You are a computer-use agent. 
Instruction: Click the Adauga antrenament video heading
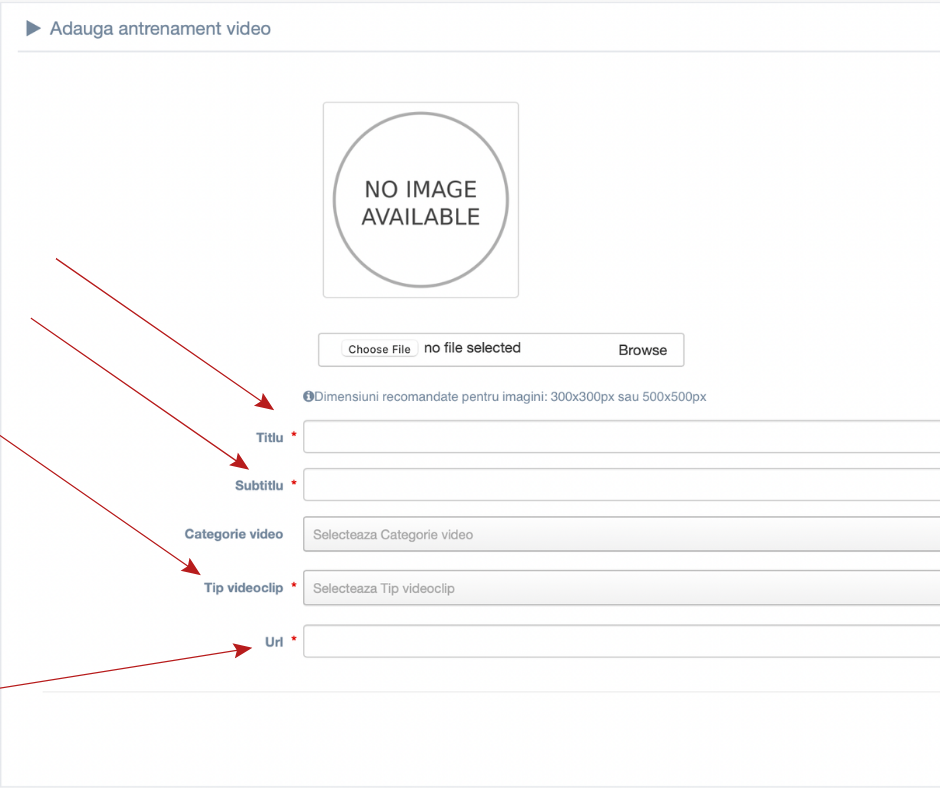160,29
